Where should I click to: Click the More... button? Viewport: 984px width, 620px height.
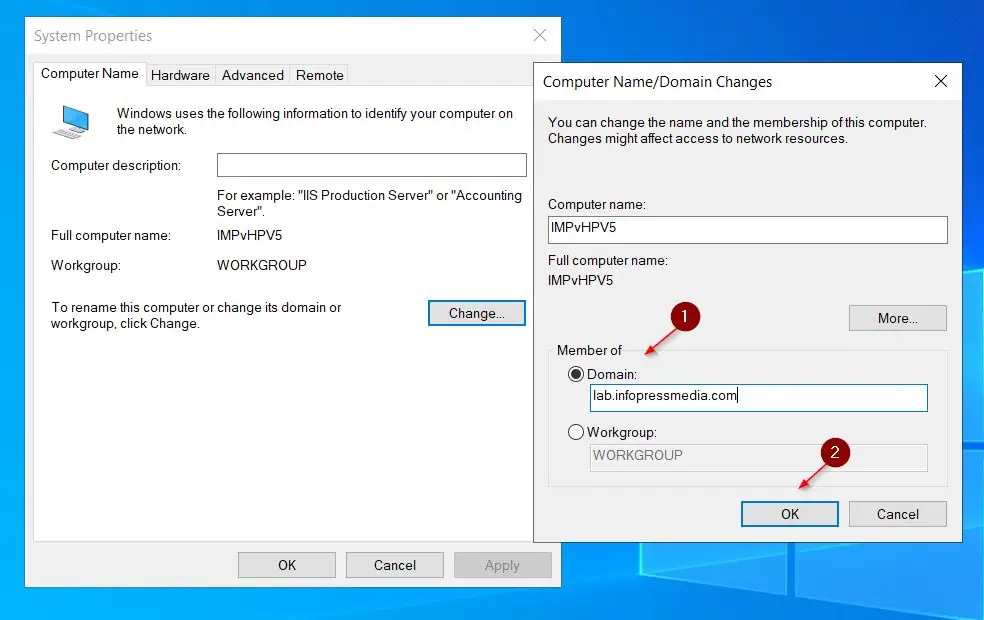[x=897, y=318]
